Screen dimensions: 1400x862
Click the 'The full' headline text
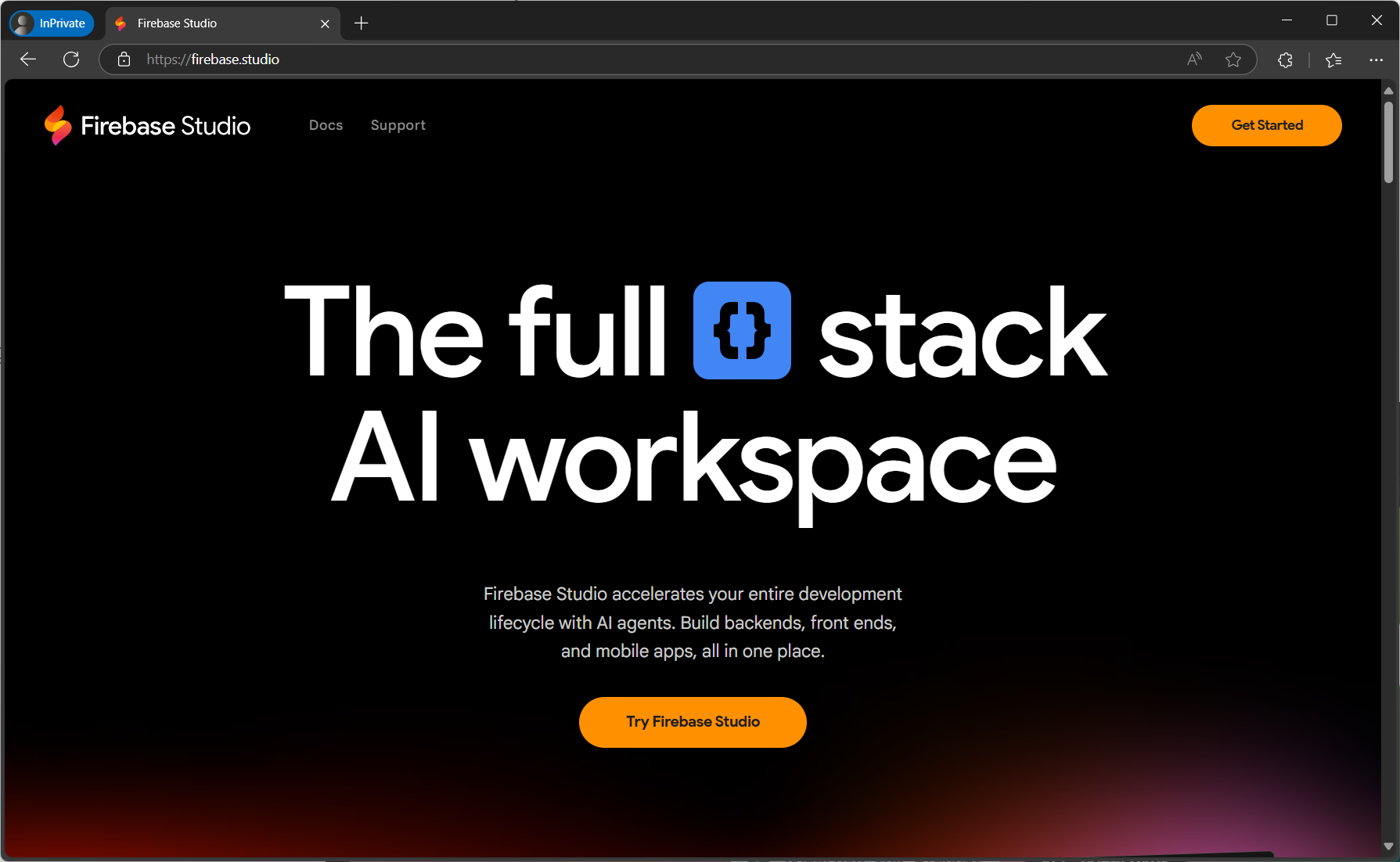pos(476,330)
